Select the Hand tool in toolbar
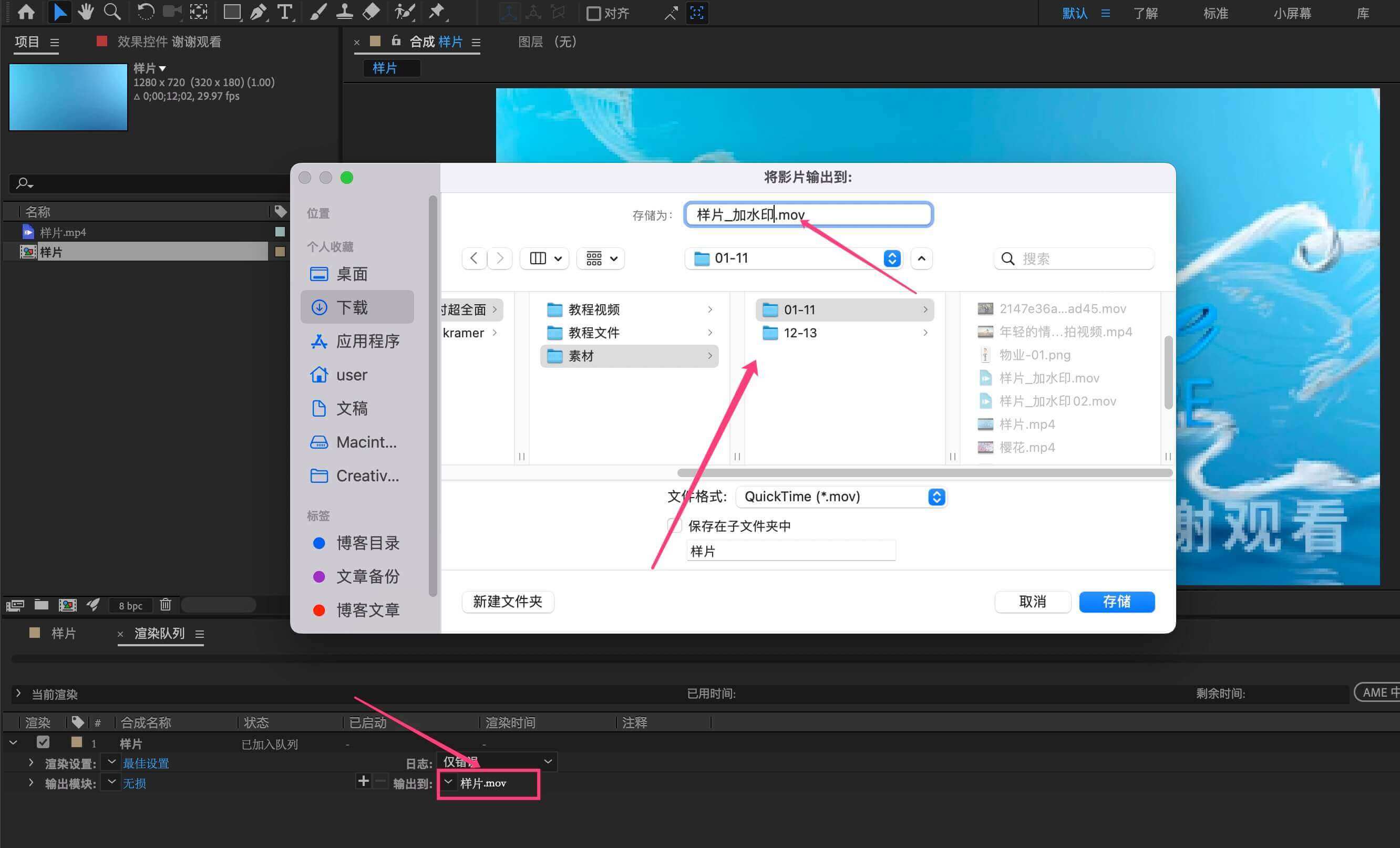 click(86, 12)
